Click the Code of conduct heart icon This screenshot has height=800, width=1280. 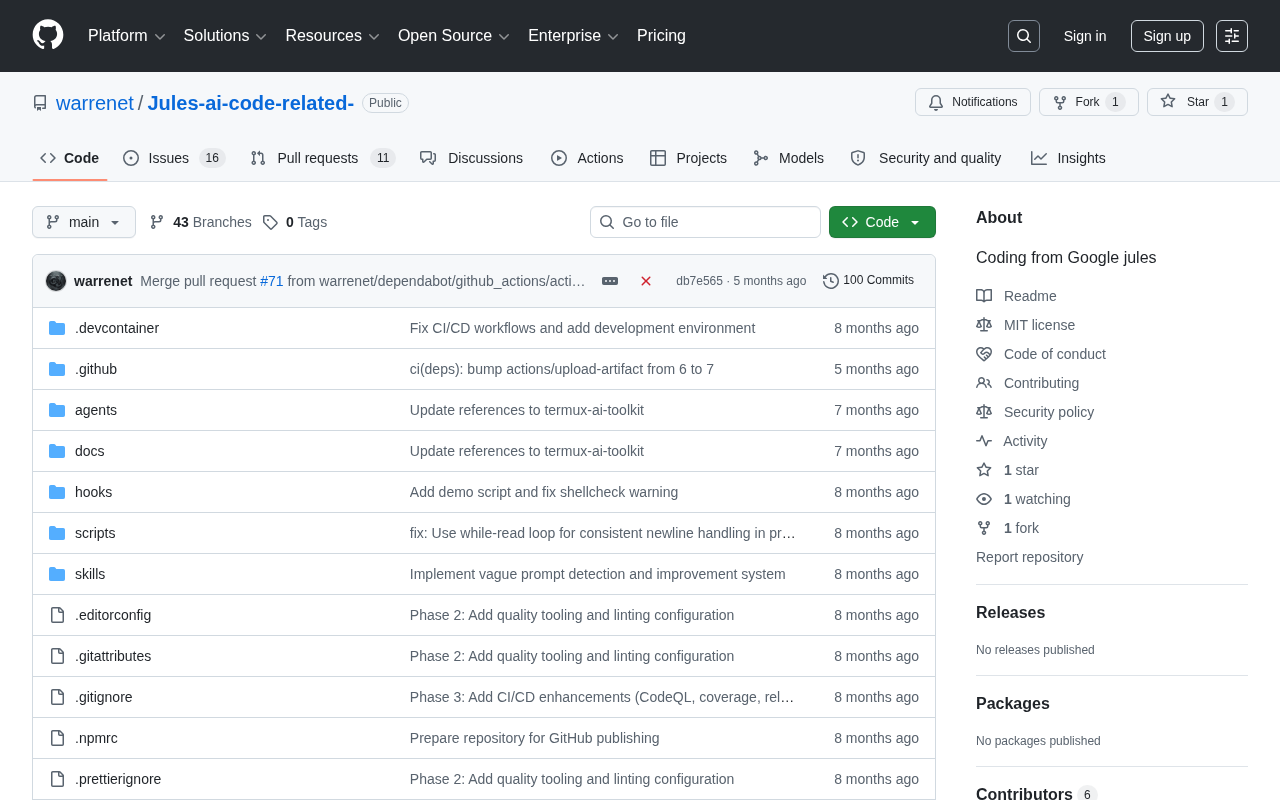pyautogui.click(x=984, y=354)
